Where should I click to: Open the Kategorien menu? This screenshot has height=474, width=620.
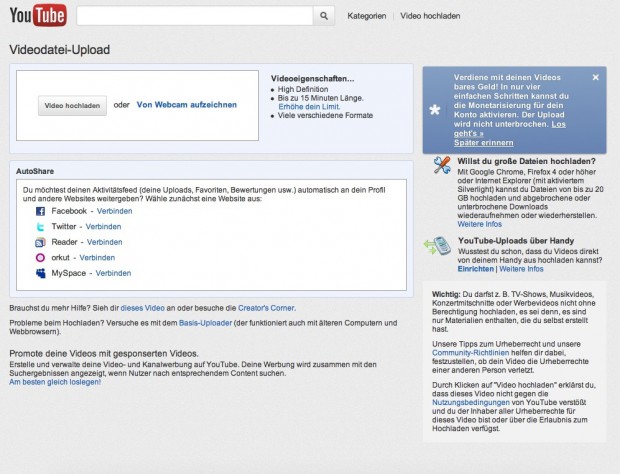coord(367,16)
